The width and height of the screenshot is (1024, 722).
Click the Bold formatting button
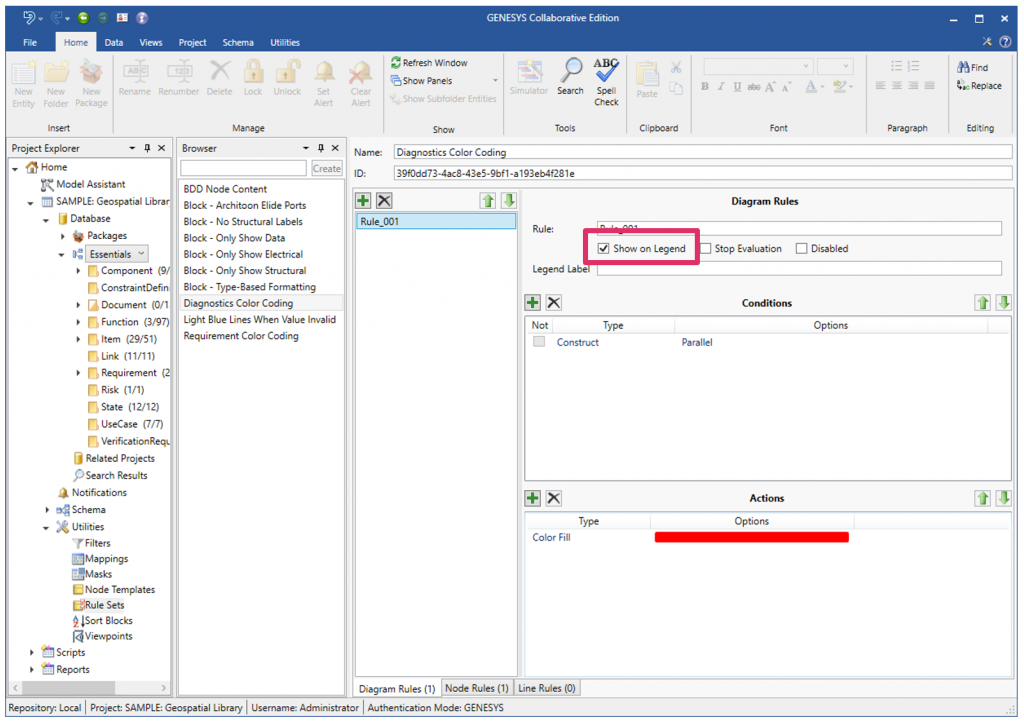click(x=705, y=86)
